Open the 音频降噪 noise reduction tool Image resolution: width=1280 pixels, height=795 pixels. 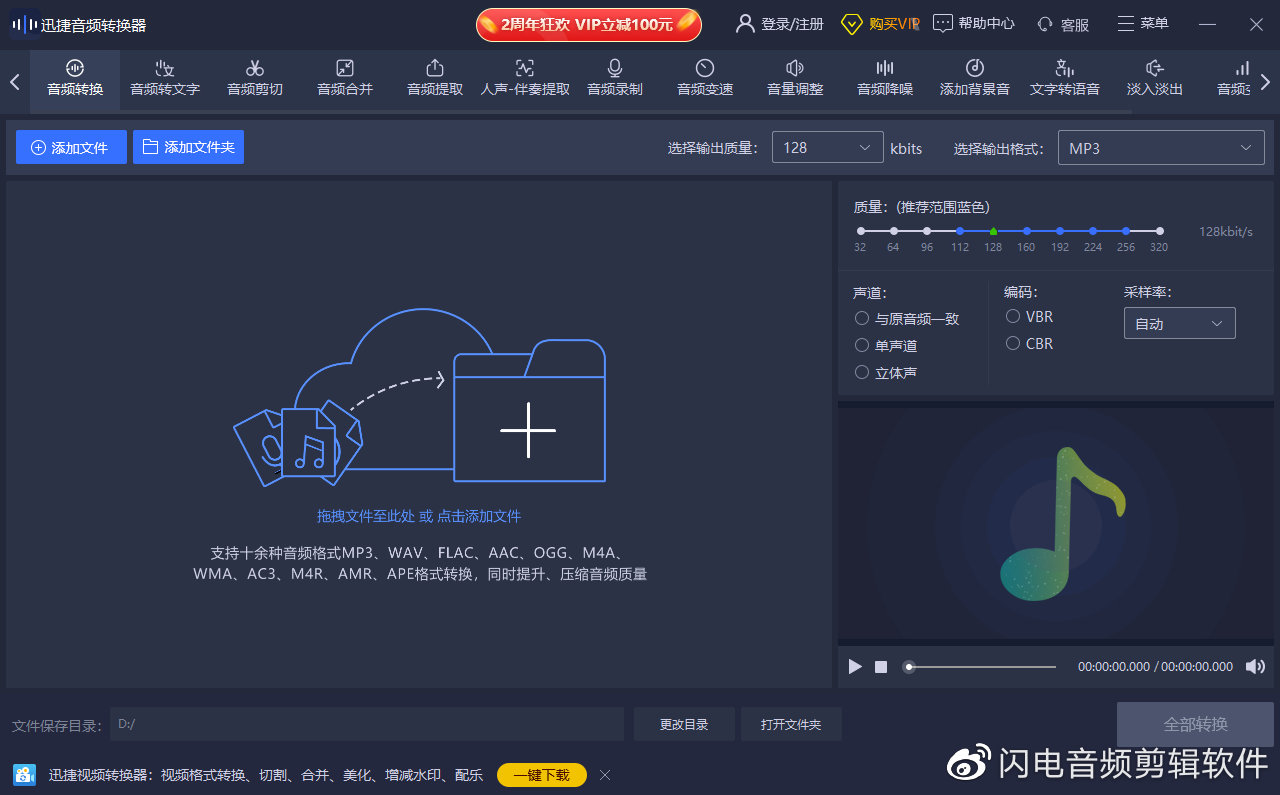(884, 80)
